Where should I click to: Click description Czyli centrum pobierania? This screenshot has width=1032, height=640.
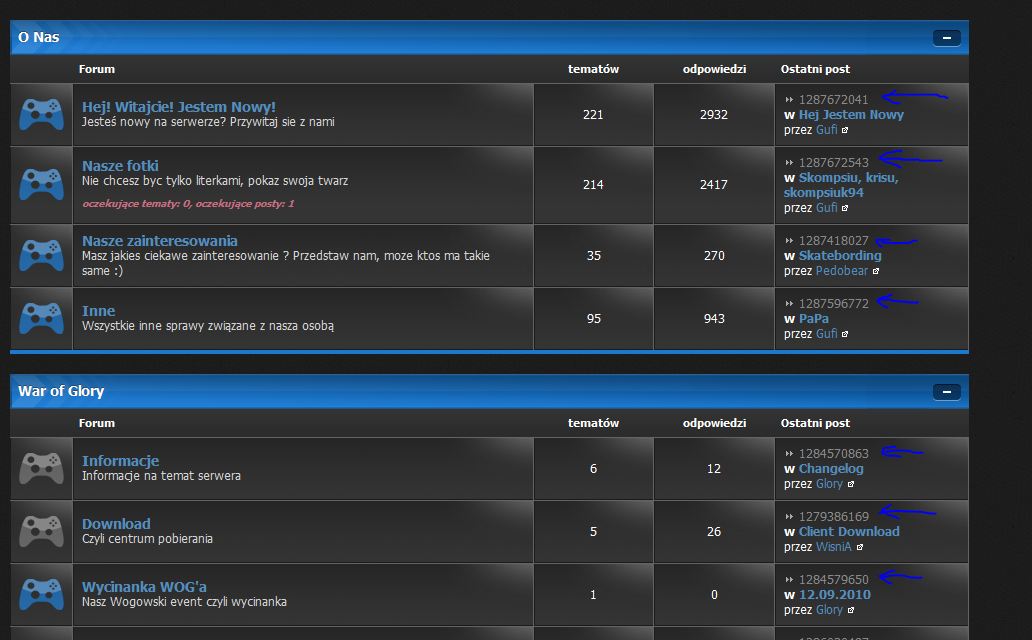point(147,539)
